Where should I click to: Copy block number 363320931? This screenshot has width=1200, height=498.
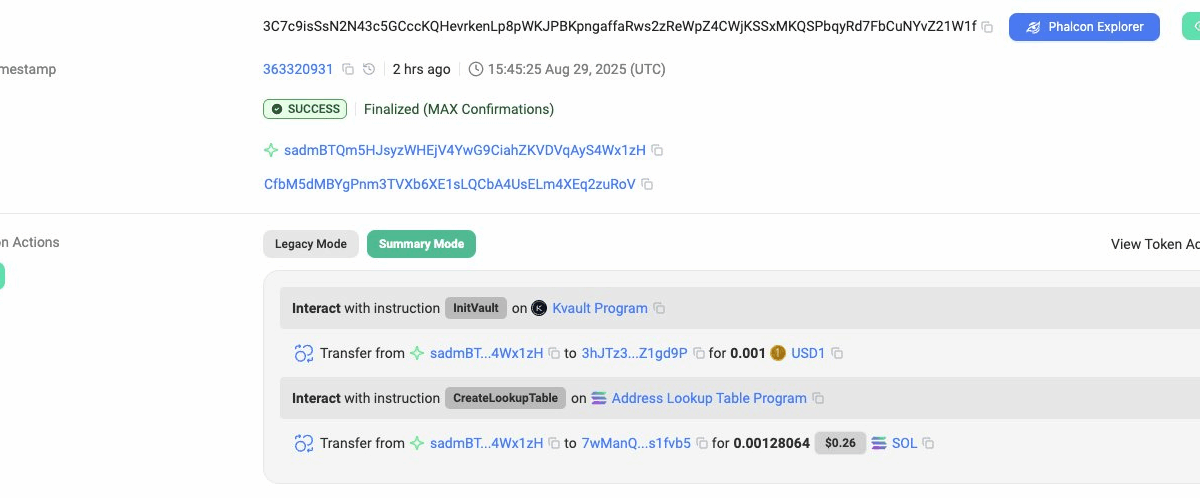[348, 69]
